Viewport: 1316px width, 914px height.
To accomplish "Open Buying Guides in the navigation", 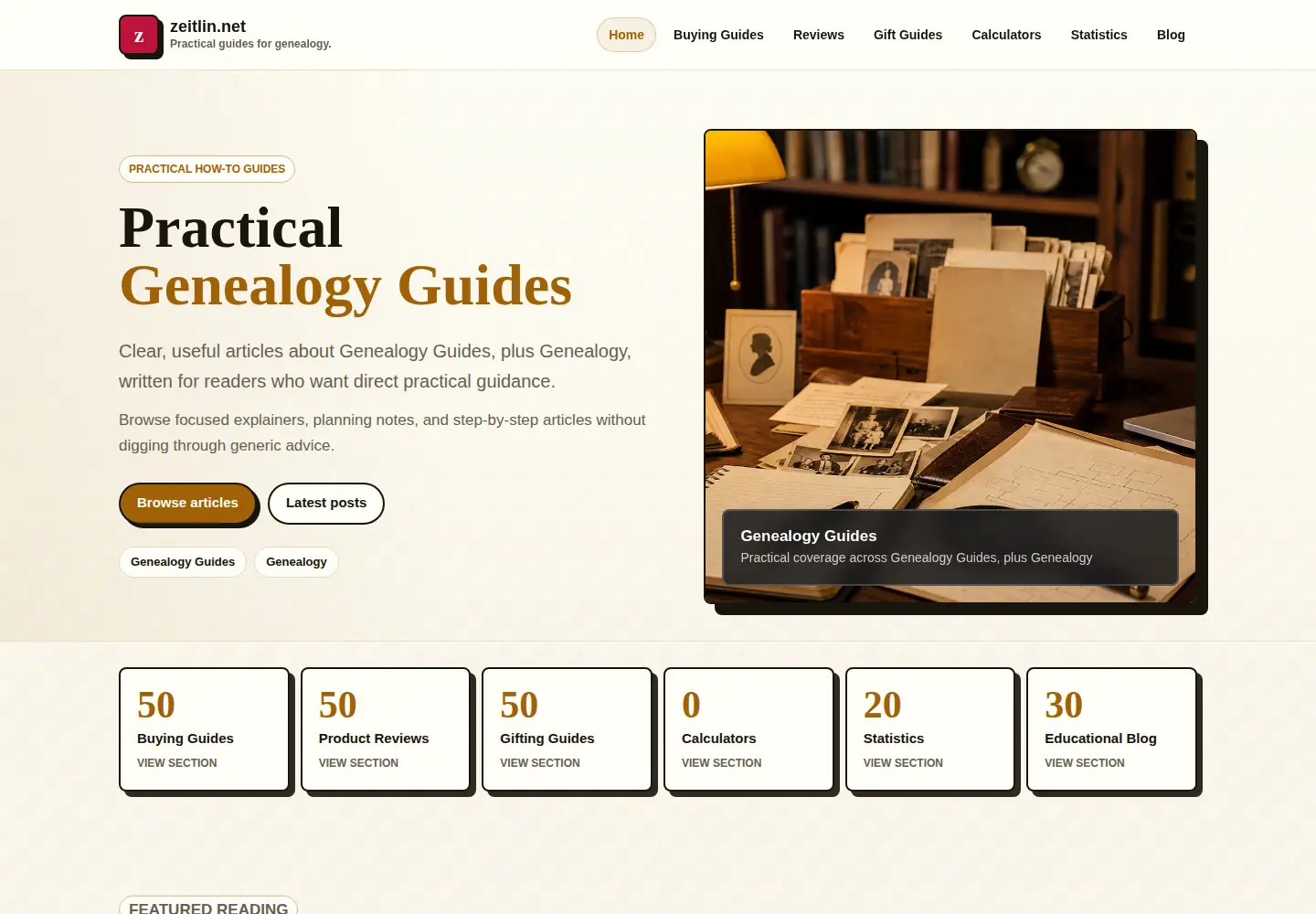I will point(718,35).
